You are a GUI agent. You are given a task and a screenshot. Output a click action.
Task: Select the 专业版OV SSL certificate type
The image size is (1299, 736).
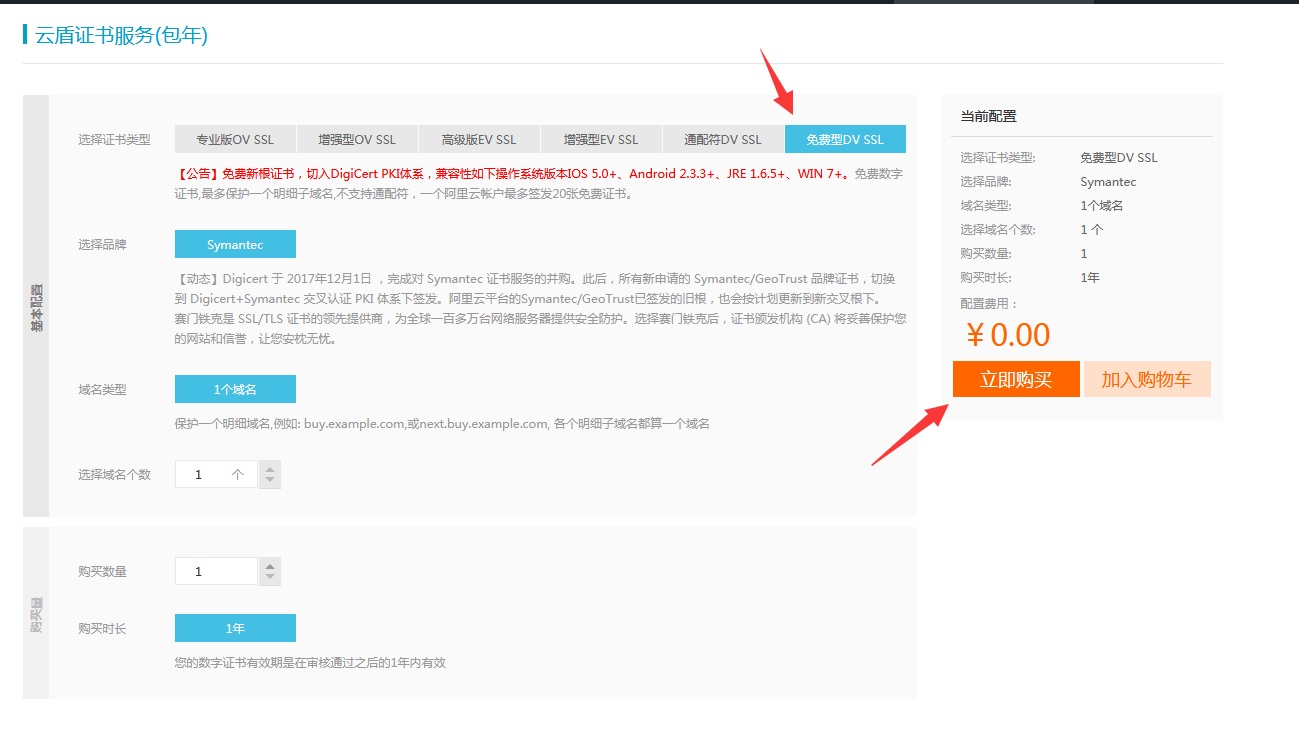[235, 138]
